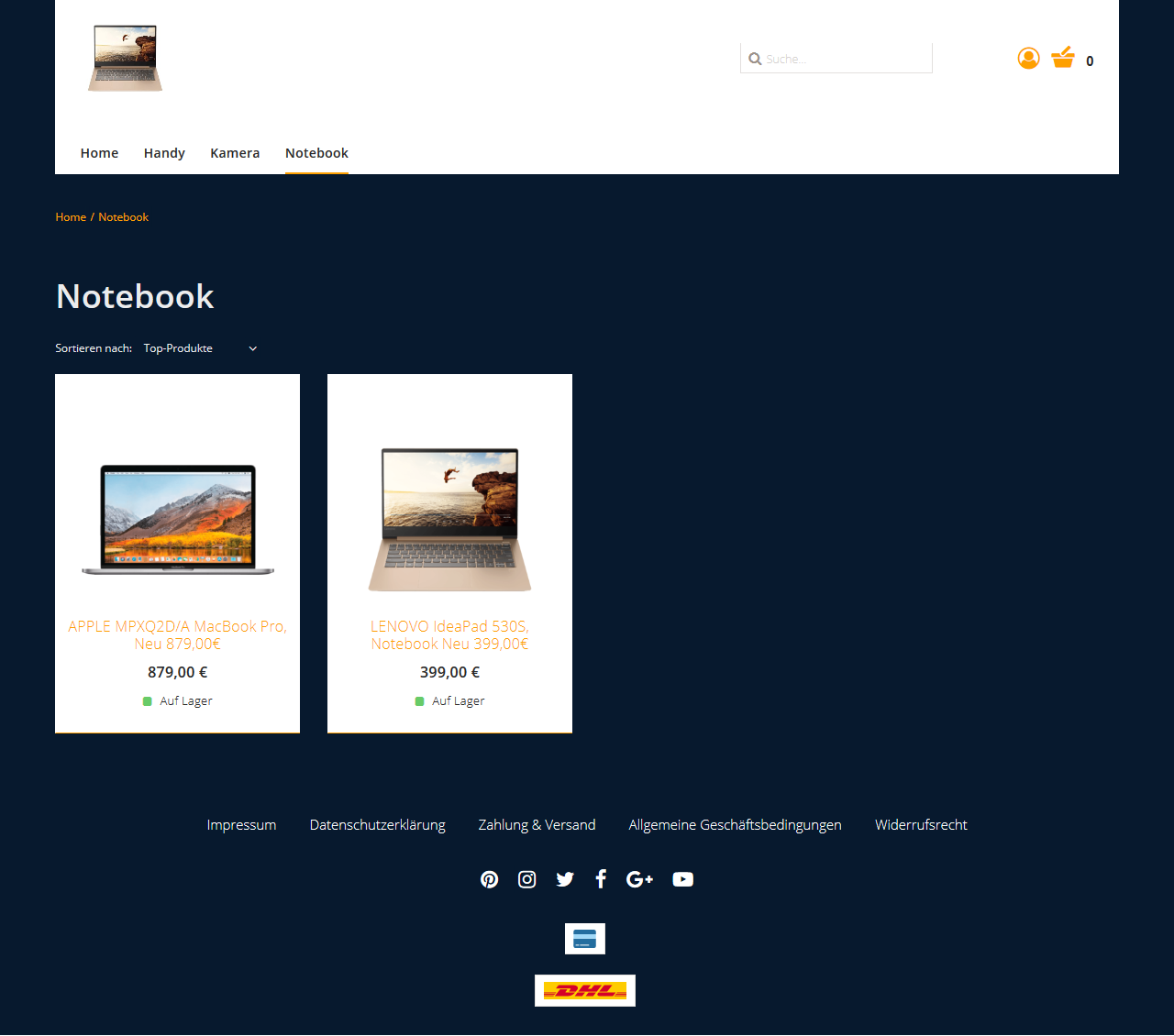Click the Sortieren nach label
Viewport: 1174px width, 1036px height.
click(94, 348)
